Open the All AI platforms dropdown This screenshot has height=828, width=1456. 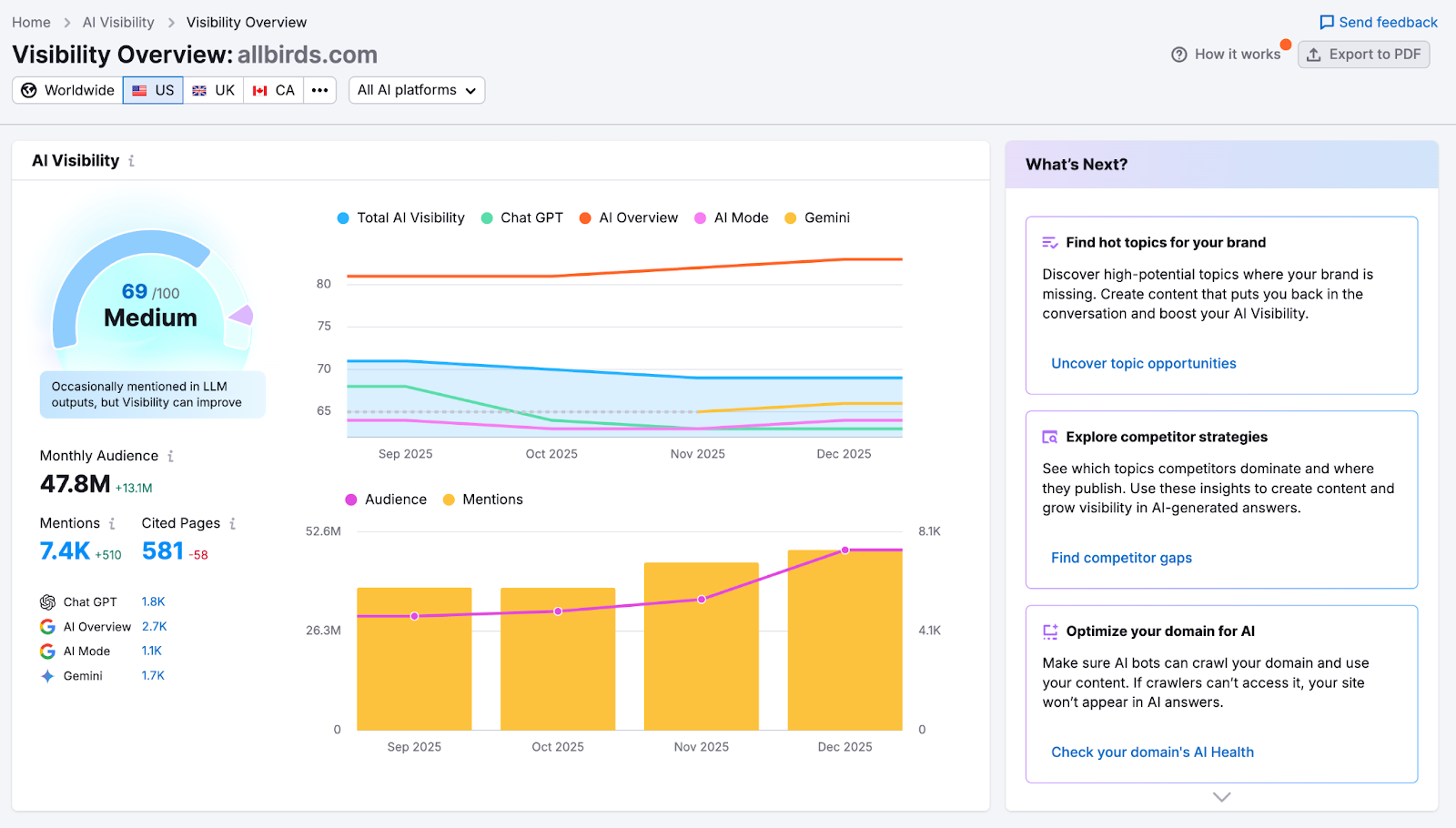[x=416, y=90]
